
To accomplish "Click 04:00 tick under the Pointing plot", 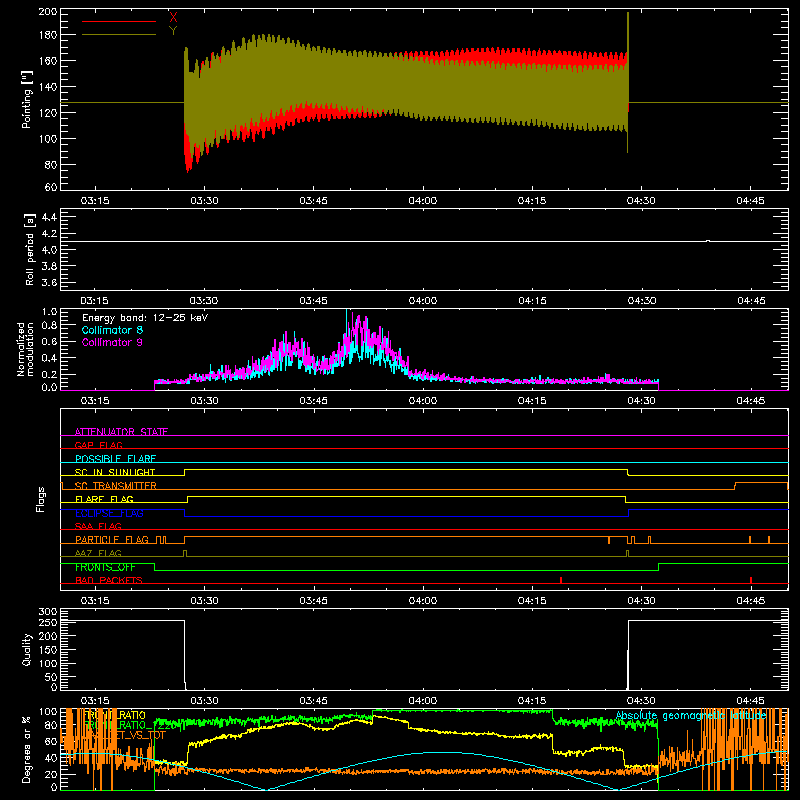I will (423, 201).
